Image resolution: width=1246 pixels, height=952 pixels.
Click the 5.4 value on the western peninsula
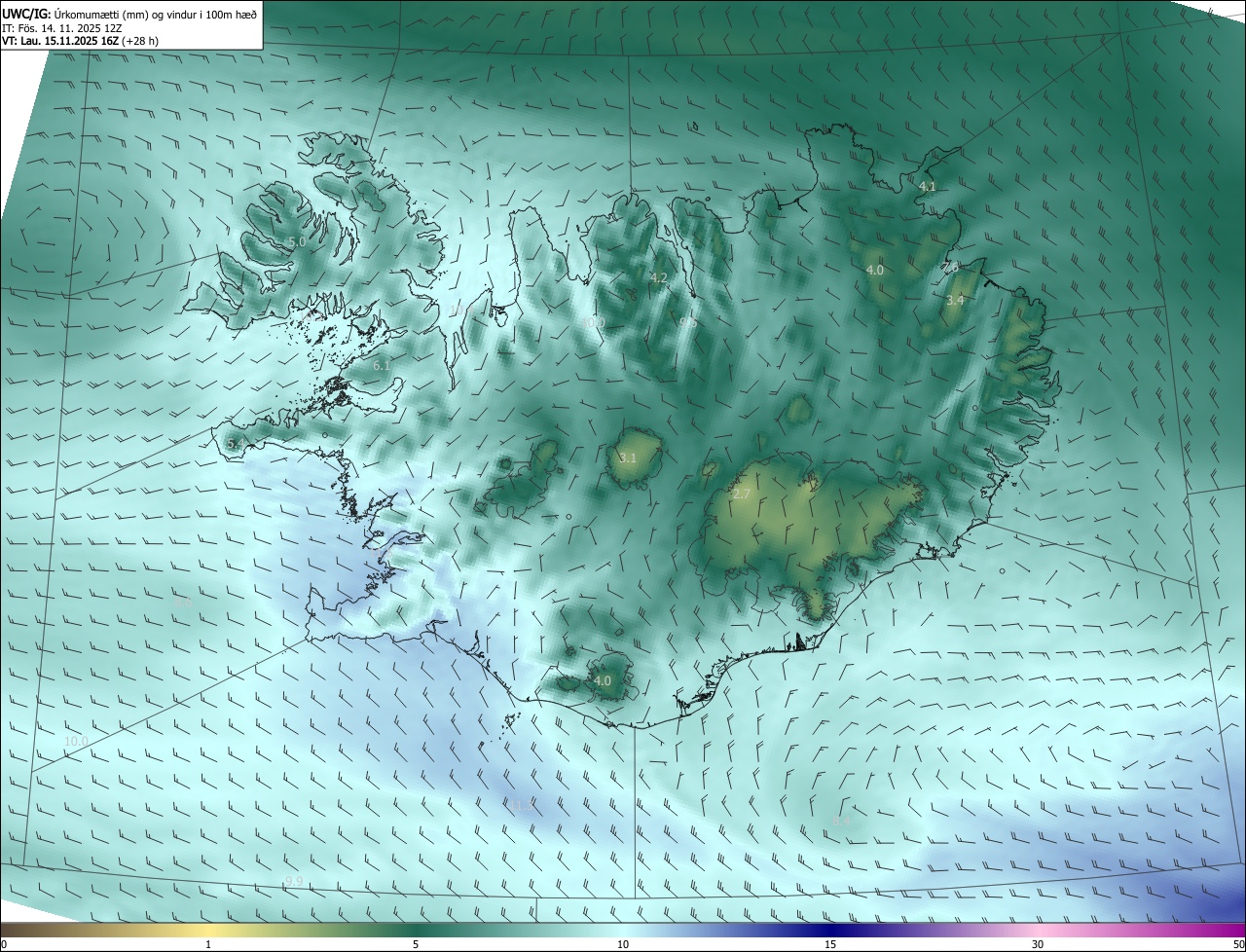tap(235, 444)
